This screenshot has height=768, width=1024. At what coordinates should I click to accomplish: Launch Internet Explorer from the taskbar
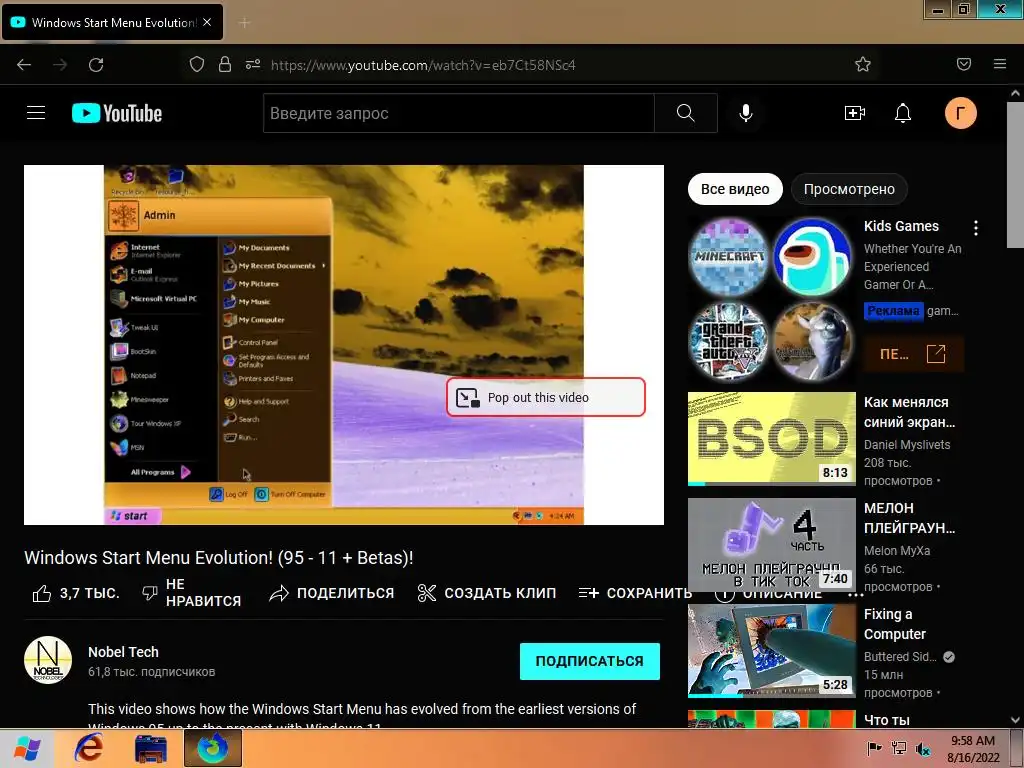pyautogui.click(x=89, y=748)
